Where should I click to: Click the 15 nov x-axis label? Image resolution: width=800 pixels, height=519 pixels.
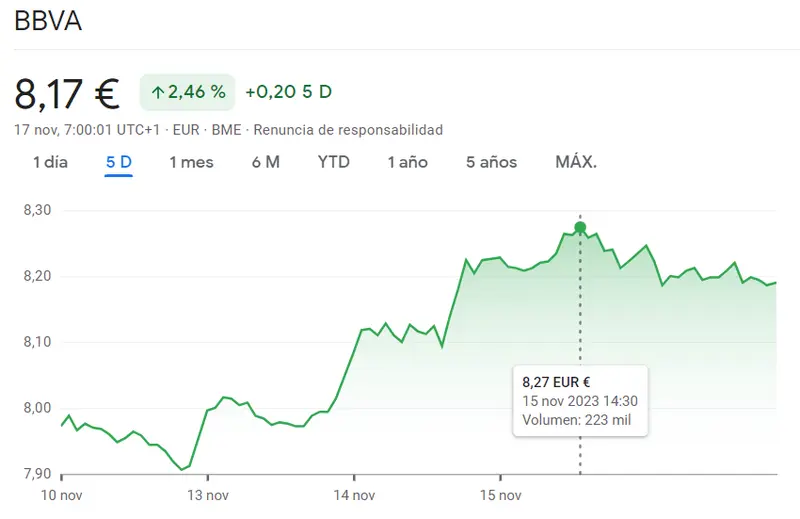(501, 495)
